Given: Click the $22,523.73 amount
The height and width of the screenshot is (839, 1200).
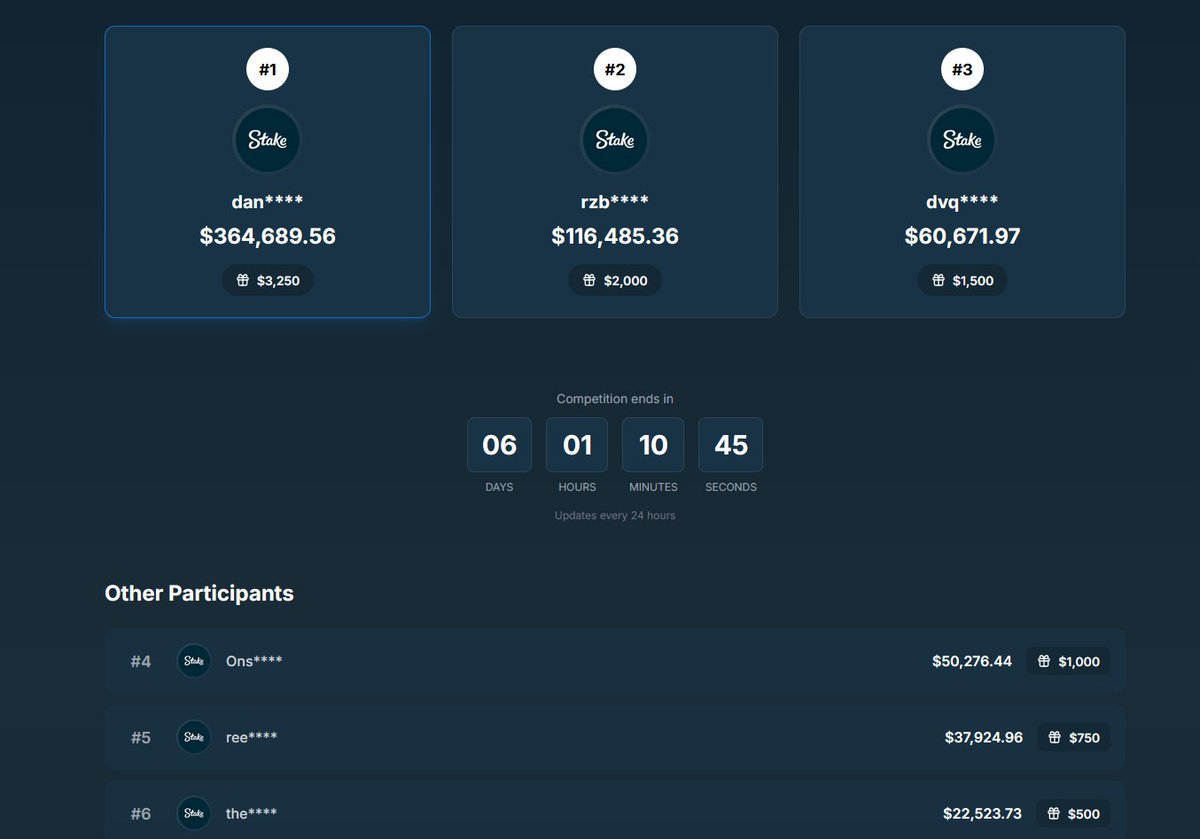Looking at the screenshot, I should click(983, 813).
